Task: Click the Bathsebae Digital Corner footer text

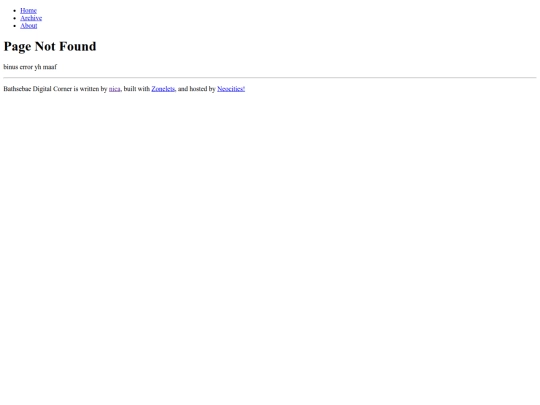Action: tap(38, 89)
